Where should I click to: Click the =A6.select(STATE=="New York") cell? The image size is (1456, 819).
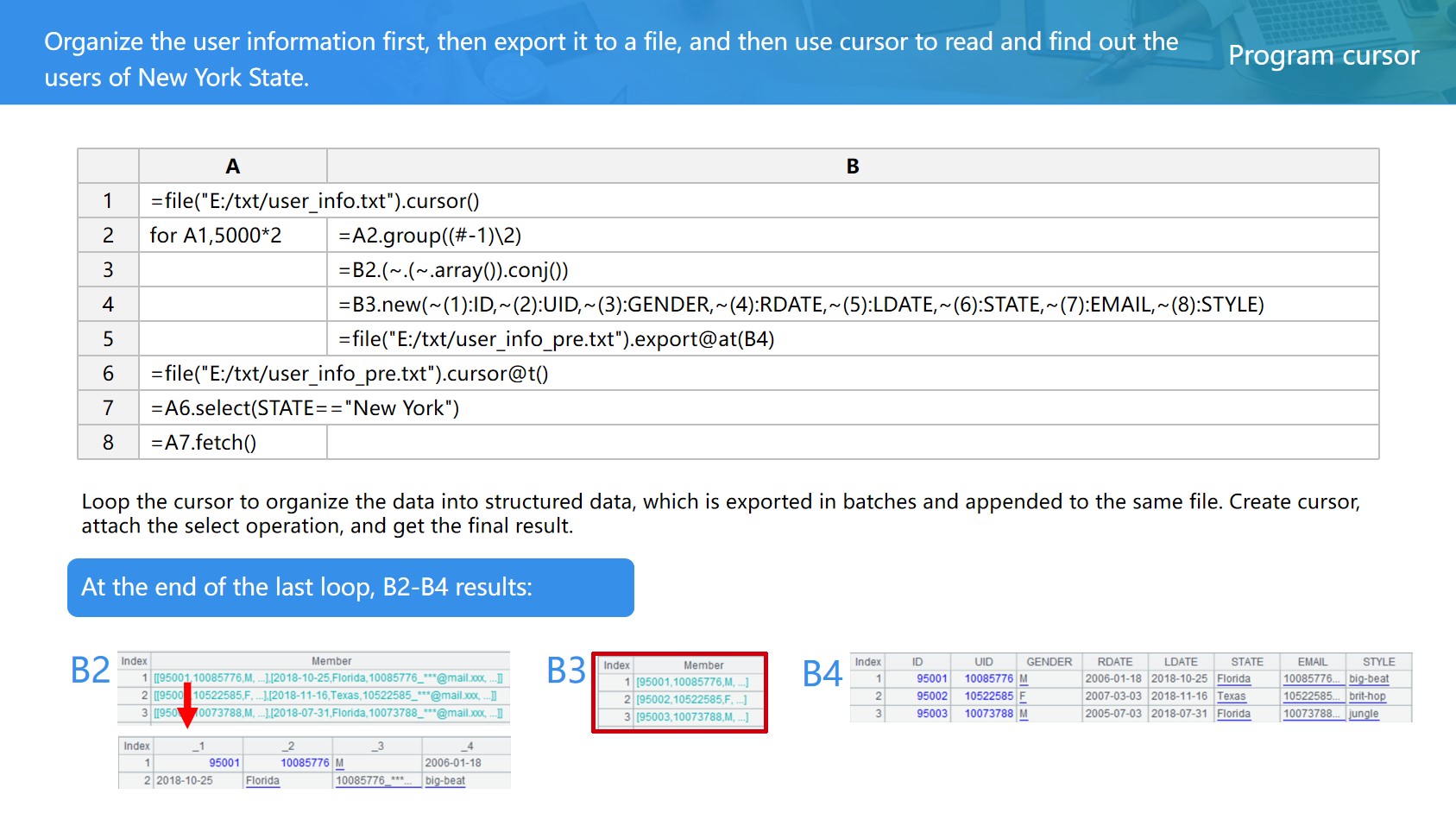click(x=305, y=408)
